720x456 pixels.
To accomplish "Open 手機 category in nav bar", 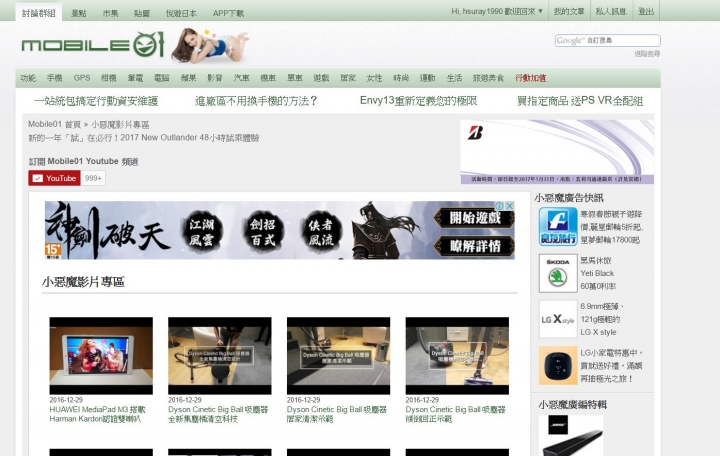I will pos(55,78).
